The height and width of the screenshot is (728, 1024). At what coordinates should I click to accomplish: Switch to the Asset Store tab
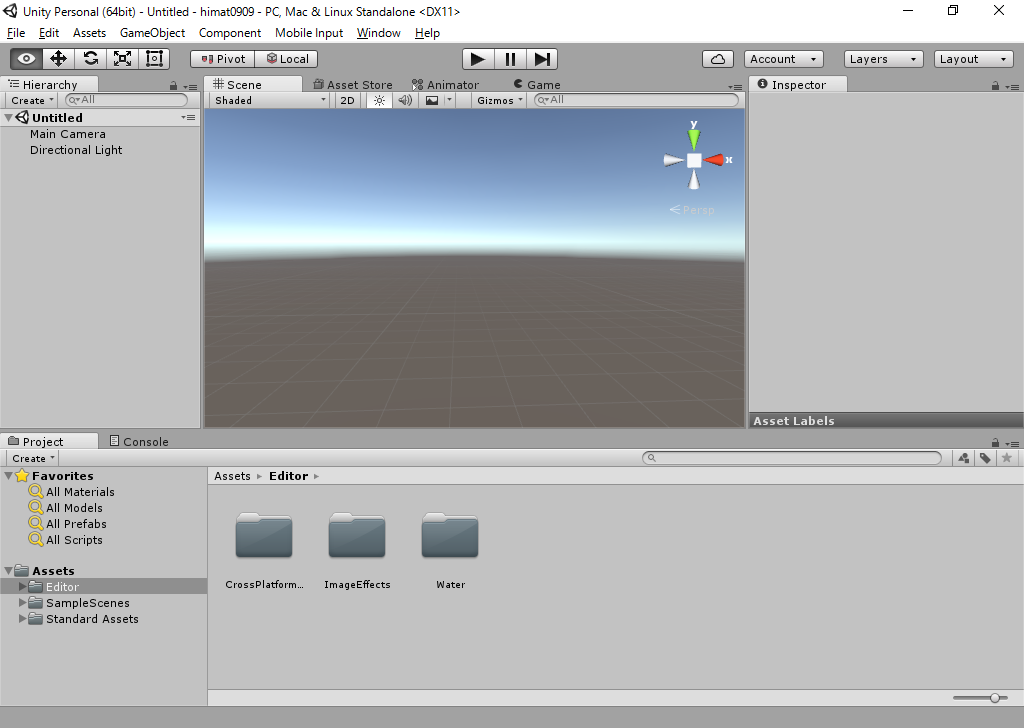[353, 84]
